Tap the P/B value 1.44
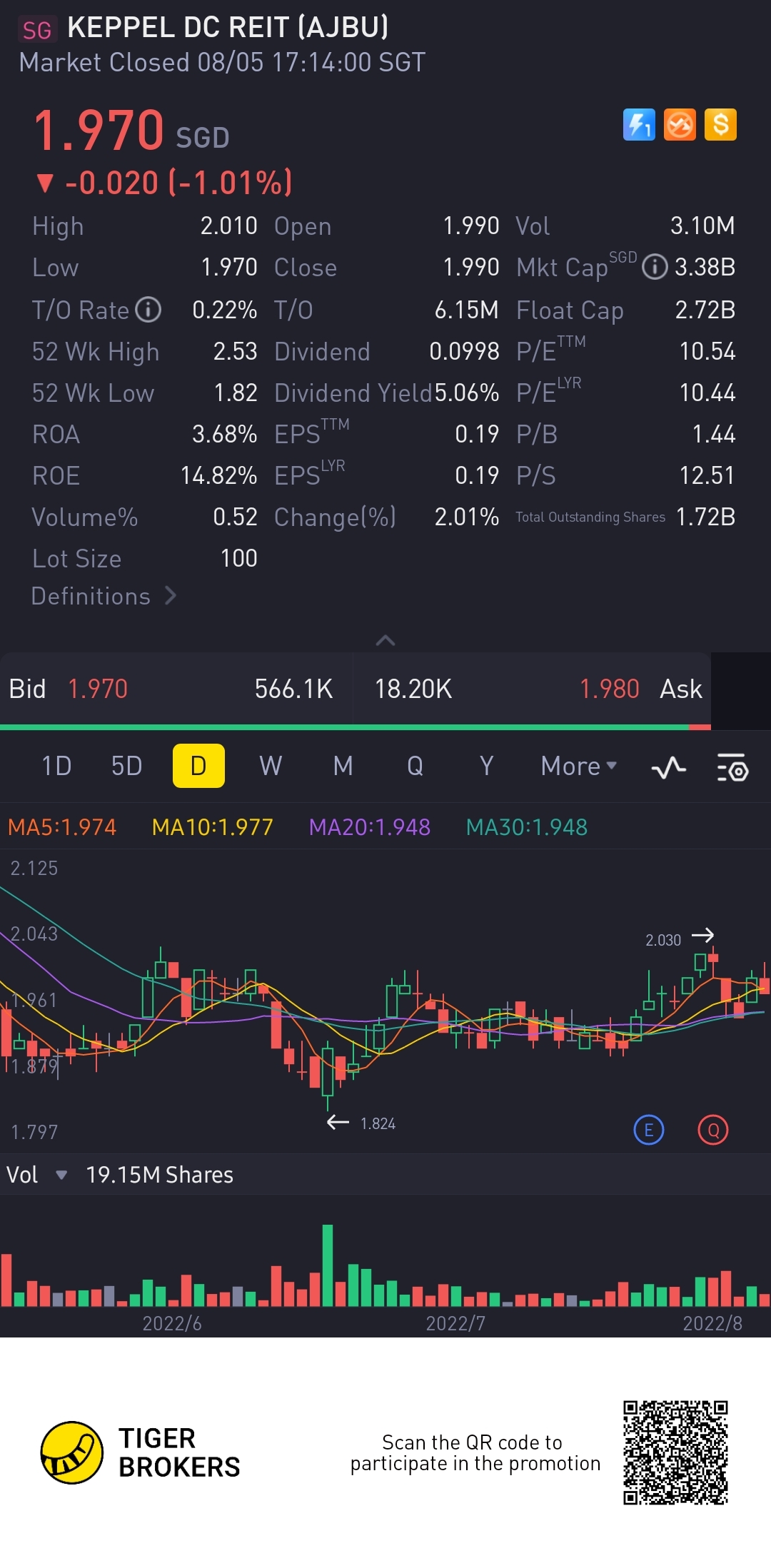 coord(714,434)
